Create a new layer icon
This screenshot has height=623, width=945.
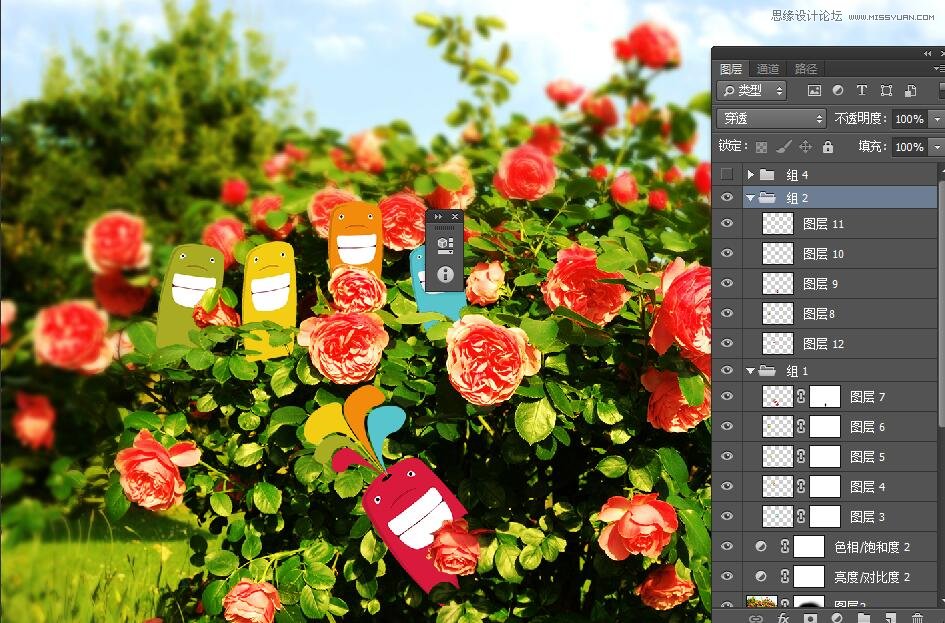890,618
